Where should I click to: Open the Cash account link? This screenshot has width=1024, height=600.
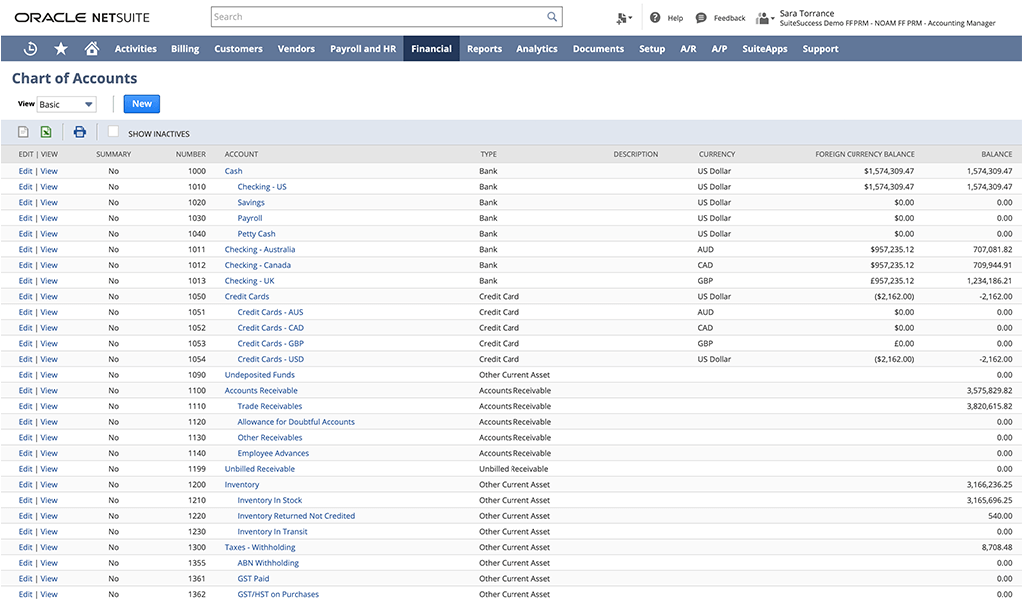[x=234, y=171]
